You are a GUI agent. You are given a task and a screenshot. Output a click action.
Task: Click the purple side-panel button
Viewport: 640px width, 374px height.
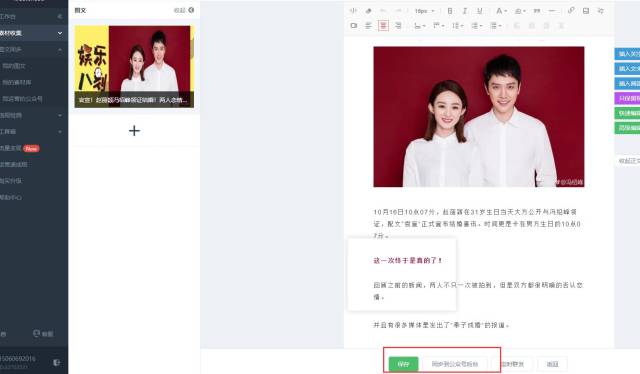pyautogui.click(x=628, y=98)
